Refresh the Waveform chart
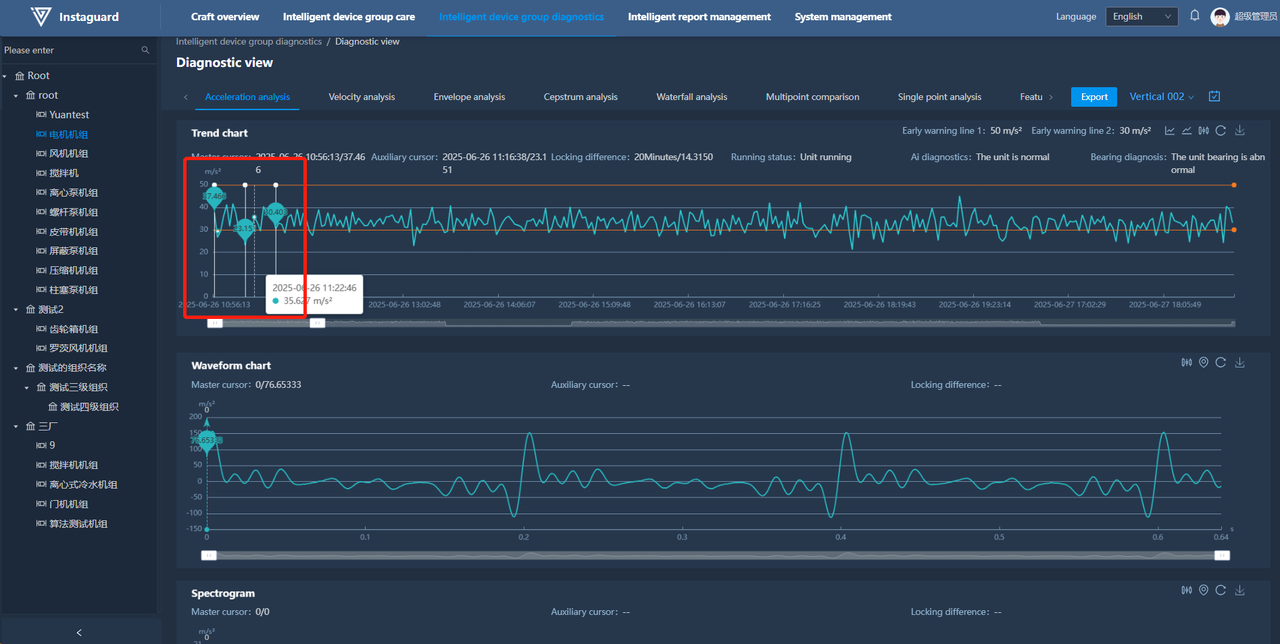This screenshot has width=1280, height=644. tap(1221, 363)
